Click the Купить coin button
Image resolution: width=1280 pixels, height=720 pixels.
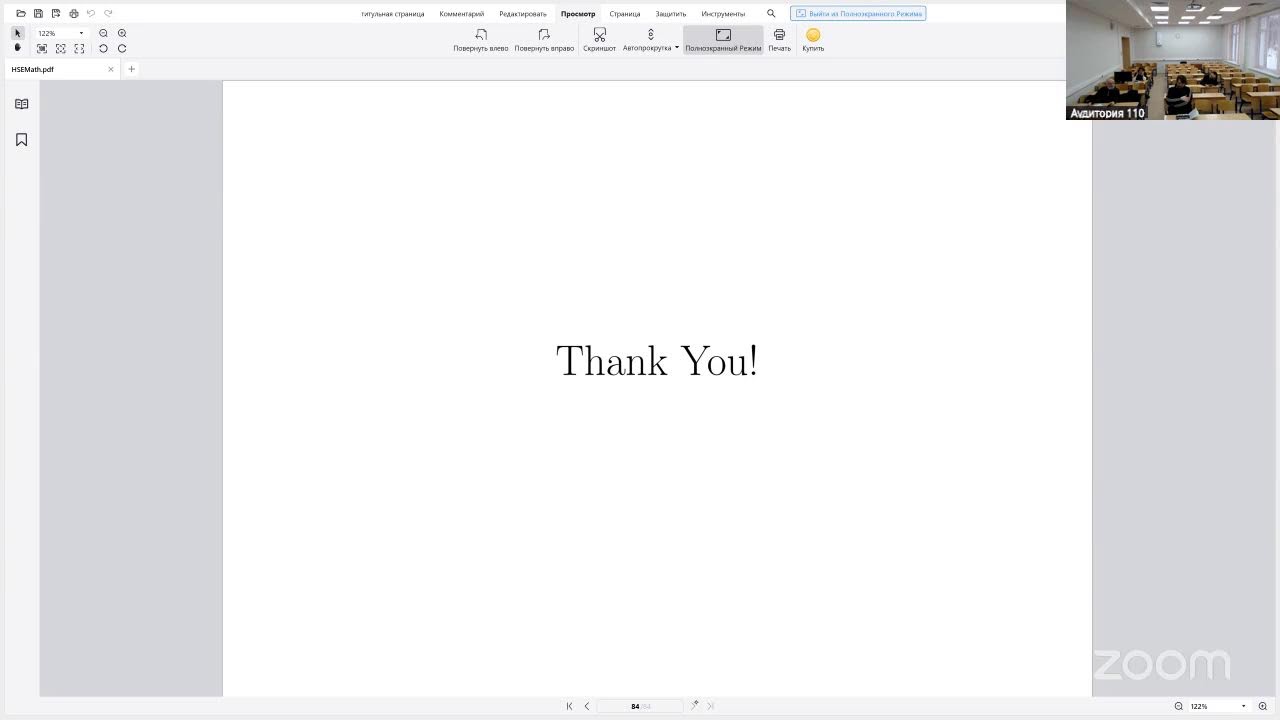813,40
